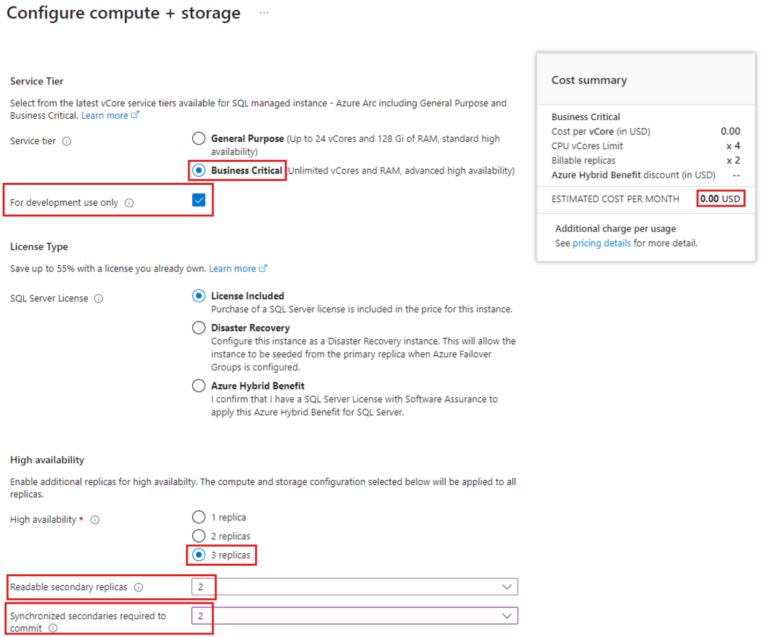The image size is (768, 637).
Task: Select 1 replica for high availability
Action: click(197, 517)
